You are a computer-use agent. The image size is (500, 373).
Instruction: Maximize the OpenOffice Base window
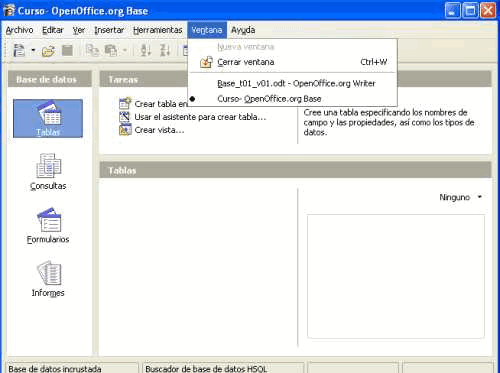pyautogui.click(x=470, y=11)
